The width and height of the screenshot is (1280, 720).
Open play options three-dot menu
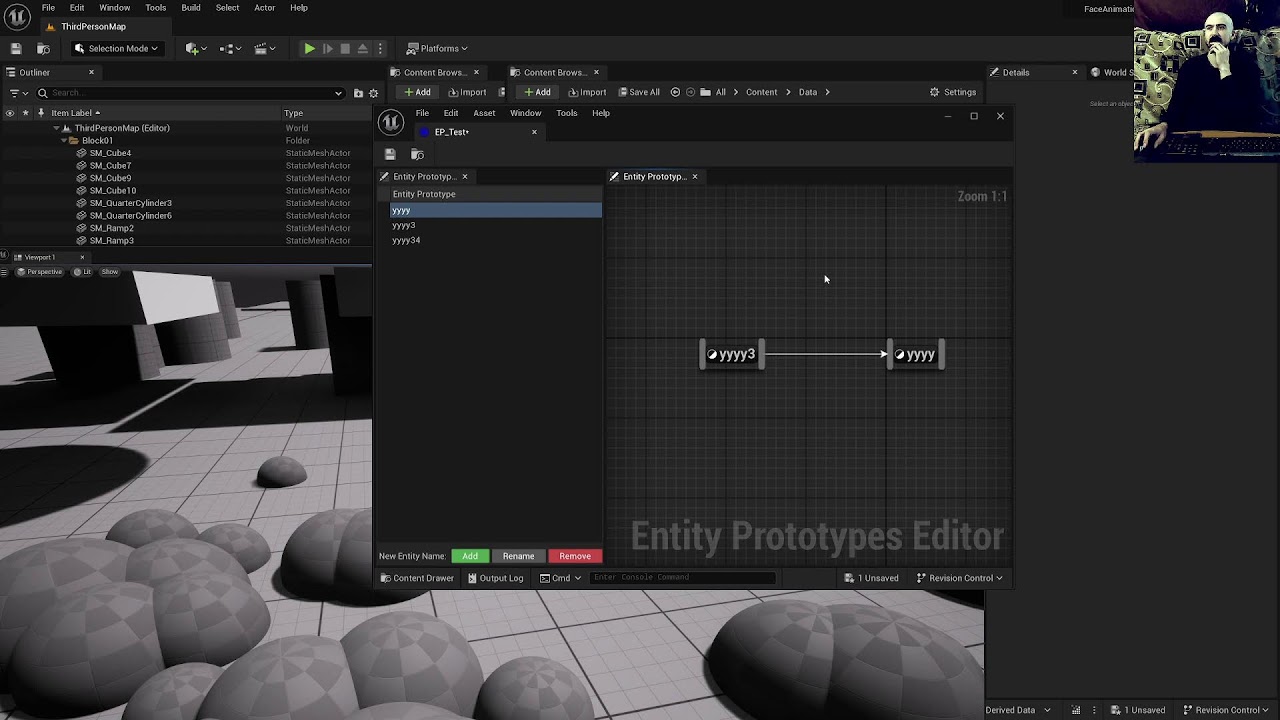(x=379, y=48)
